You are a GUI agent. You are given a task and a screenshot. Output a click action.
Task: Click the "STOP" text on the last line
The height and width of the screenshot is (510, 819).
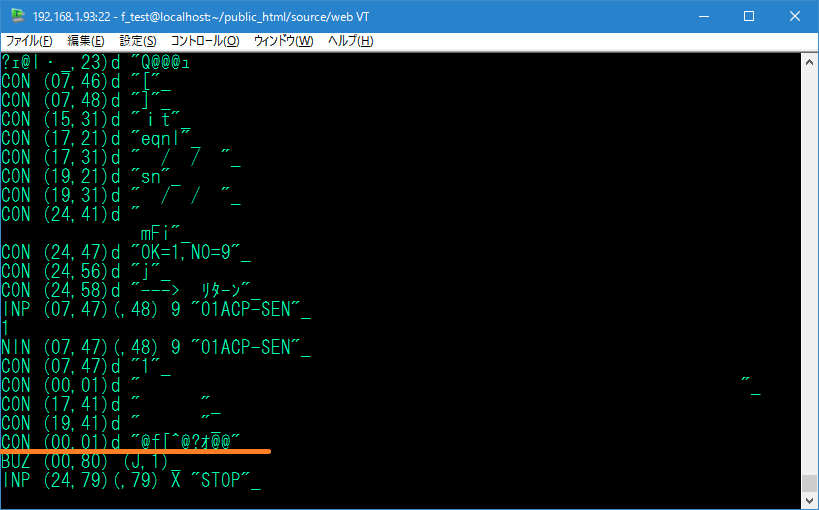coord(219,481)
